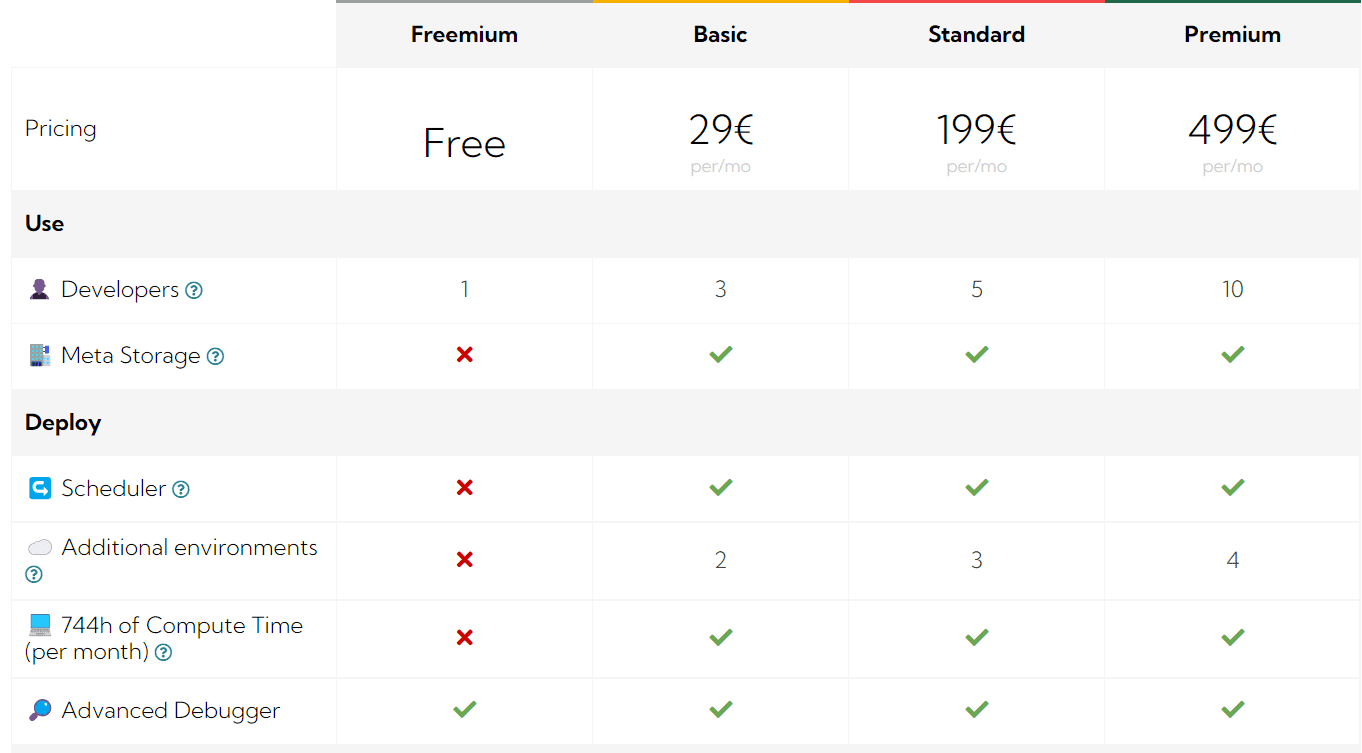Collapse the Deploy section header
This screenshot has width=1362, height=753.
[x=63, y=422]
